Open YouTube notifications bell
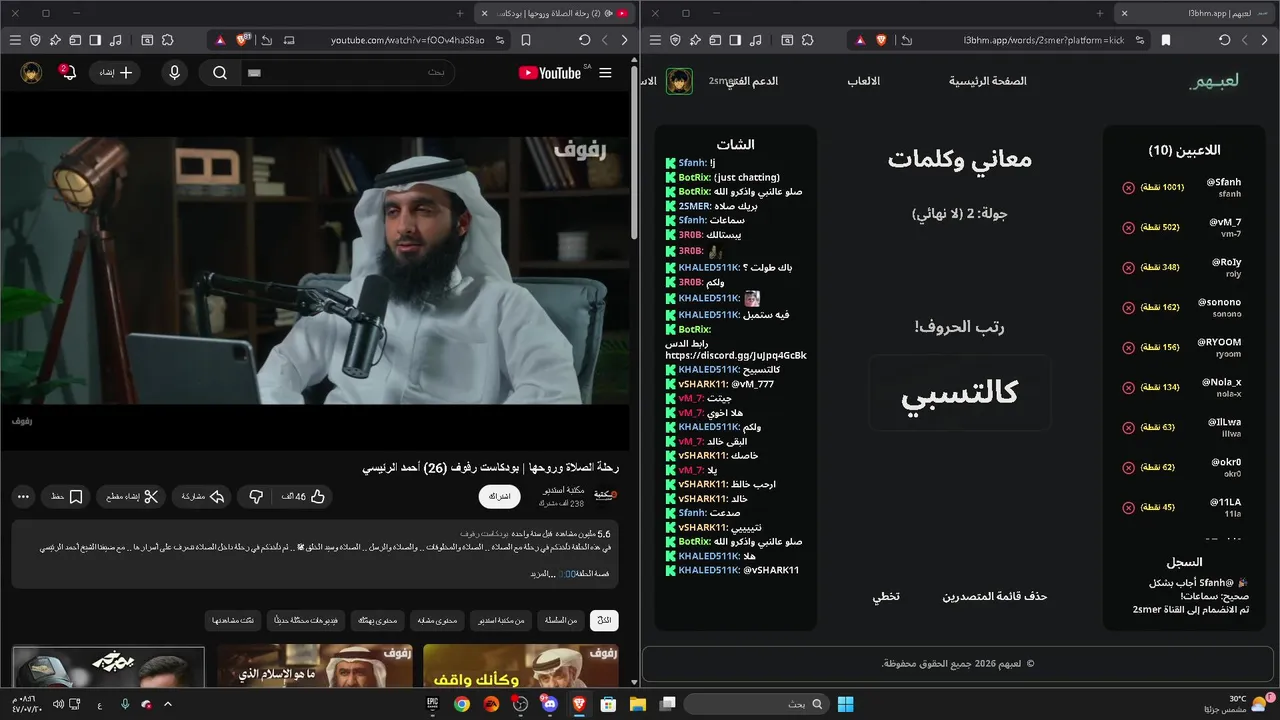This screenshot has width=1280, height=720. pyautogui.click(x=68, y=73)
